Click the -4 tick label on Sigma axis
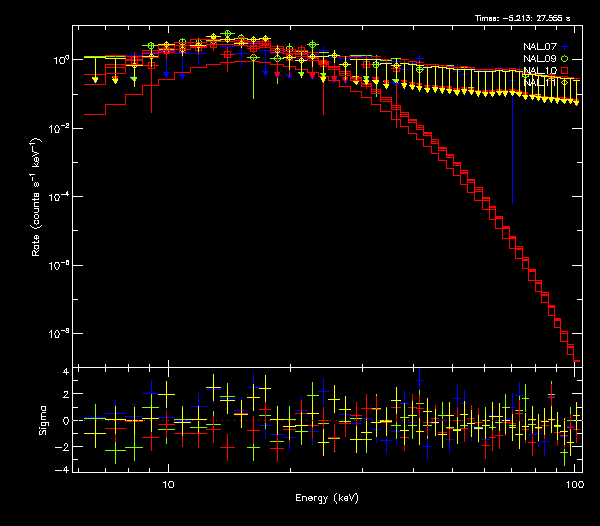 63,469
